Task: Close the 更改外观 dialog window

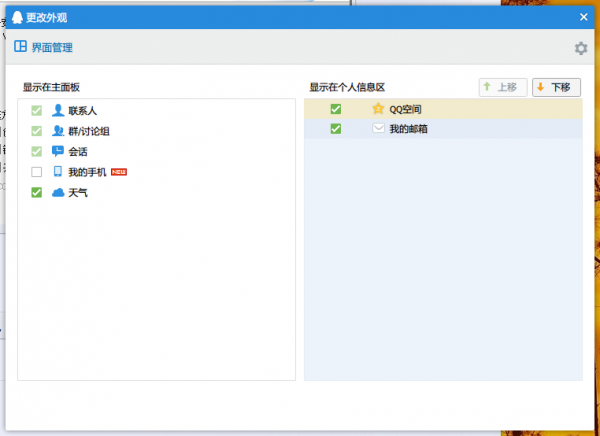Action: 584,16
